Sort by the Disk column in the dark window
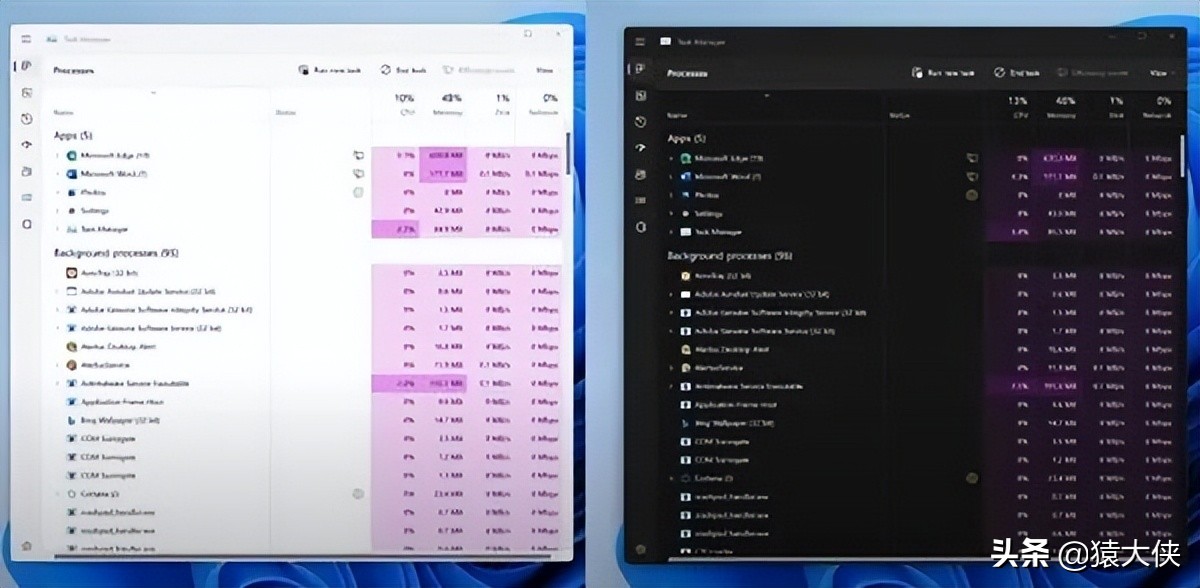Viewport: 1200px width, 588px height. coord(1115,108)
